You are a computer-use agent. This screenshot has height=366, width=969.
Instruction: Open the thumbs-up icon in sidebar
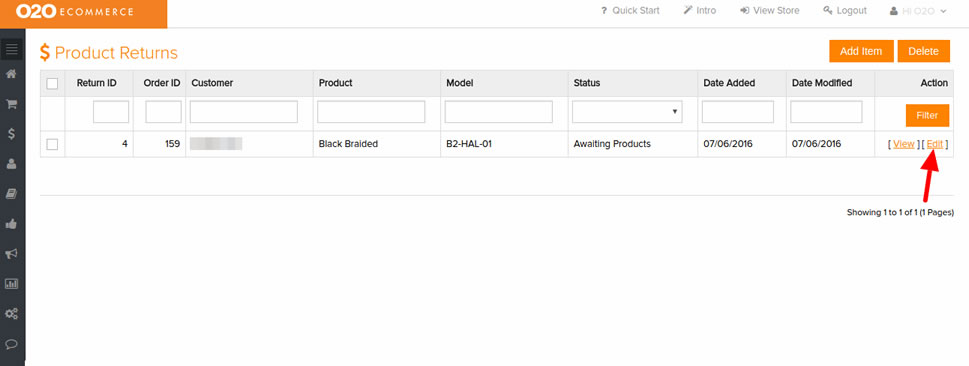pyautogui.click(x=11, y=224)
